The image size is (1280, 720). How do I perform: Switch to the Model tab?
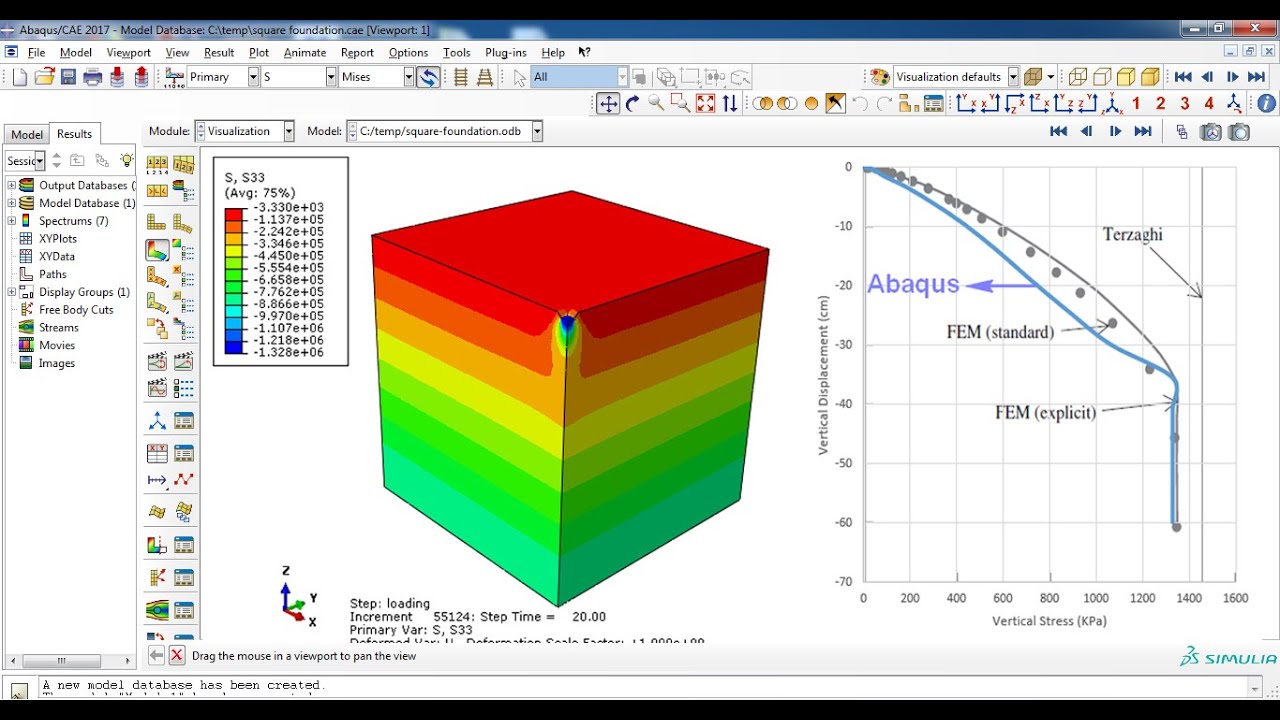(x=27, y=134)
